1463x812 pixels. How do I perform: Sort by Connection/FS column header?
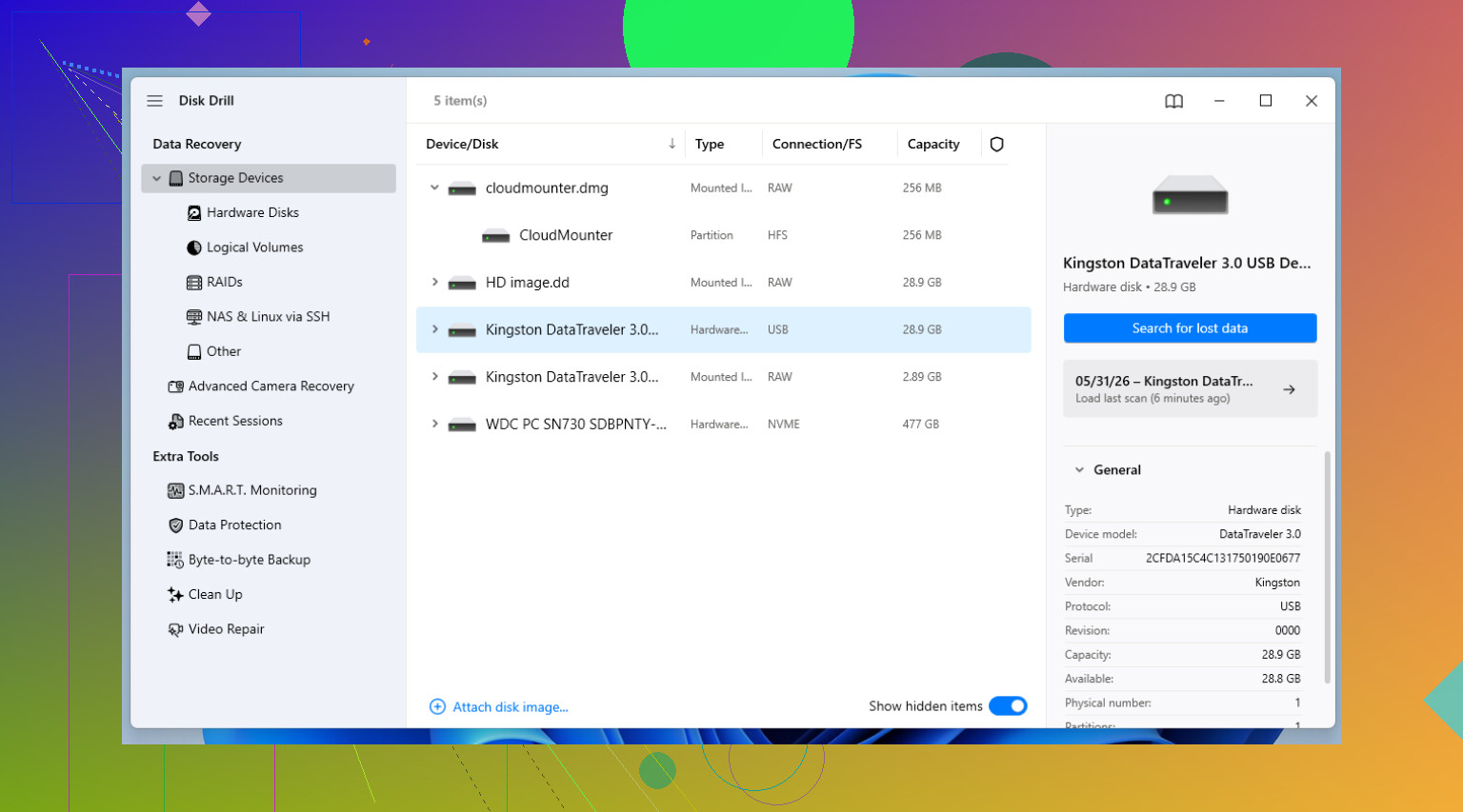tap(816, 145)
